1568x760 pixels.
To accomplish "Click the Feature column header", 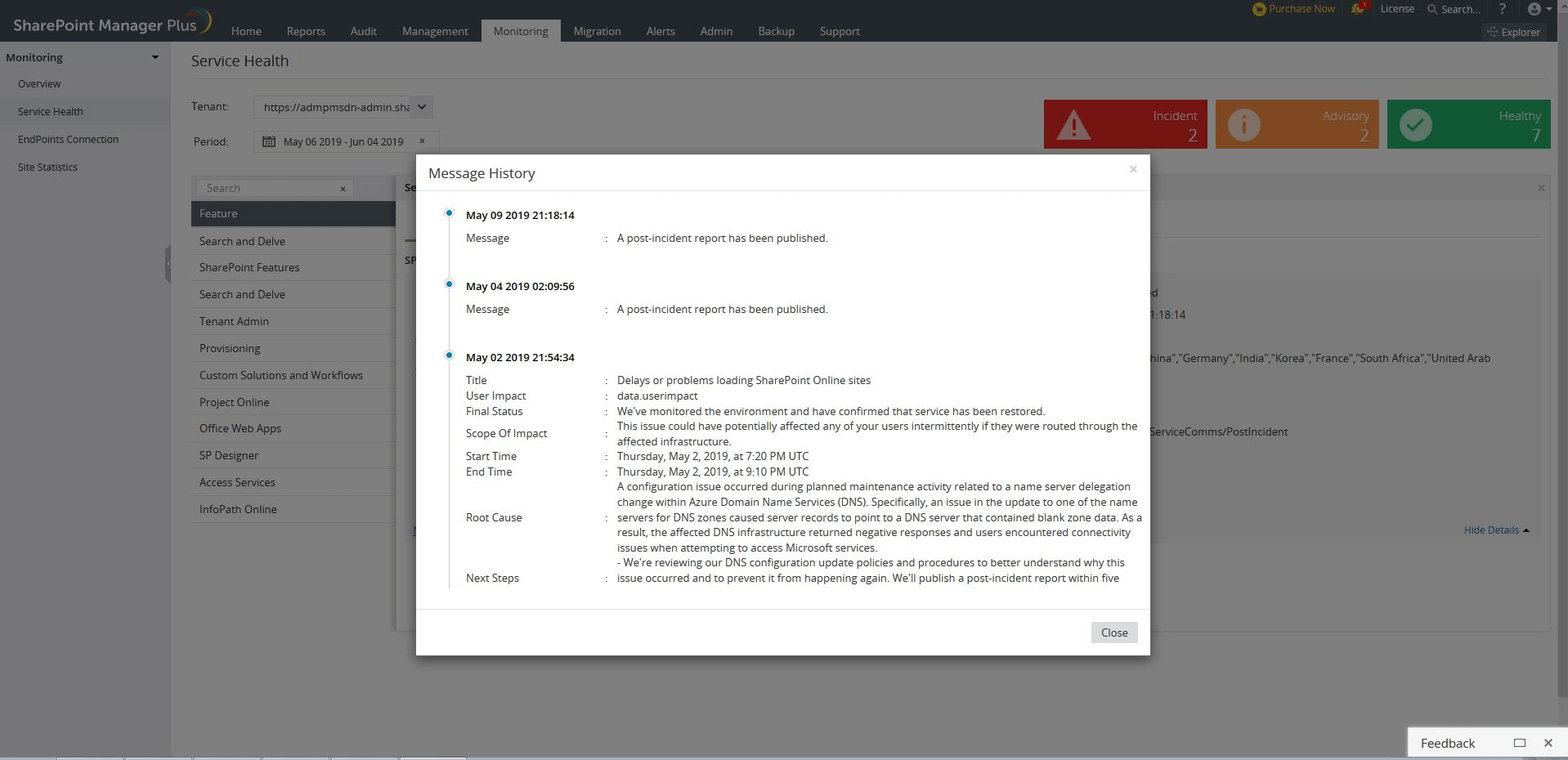I will (x=293, y=214).
